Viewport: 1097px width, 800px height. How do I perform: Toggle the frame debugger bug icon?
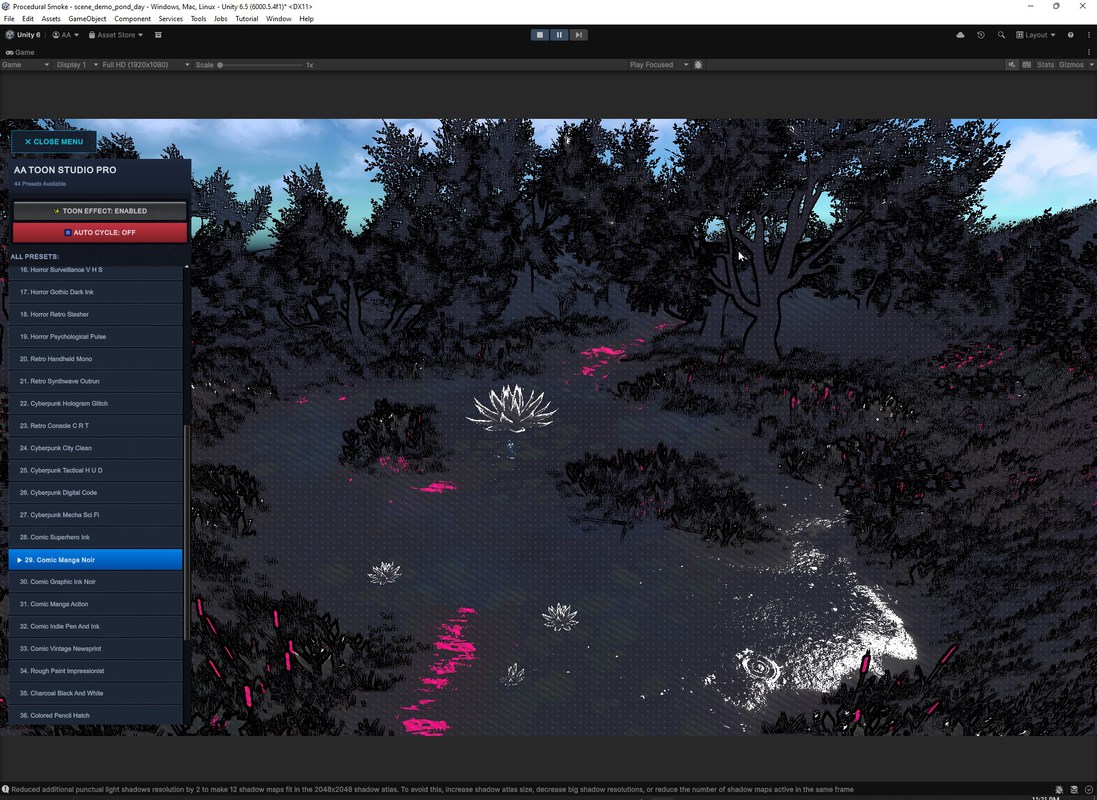coord(698,64)
